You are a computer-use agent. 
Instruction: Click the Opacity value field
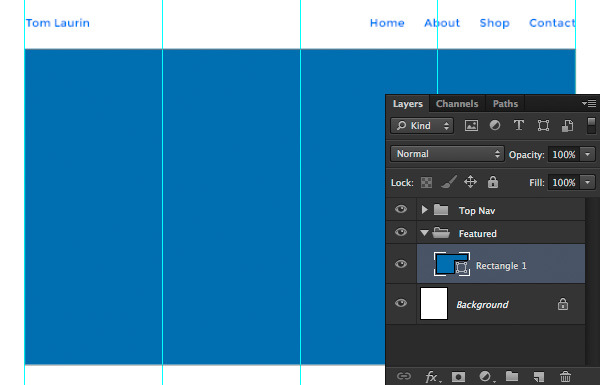(x=564, y=154)
